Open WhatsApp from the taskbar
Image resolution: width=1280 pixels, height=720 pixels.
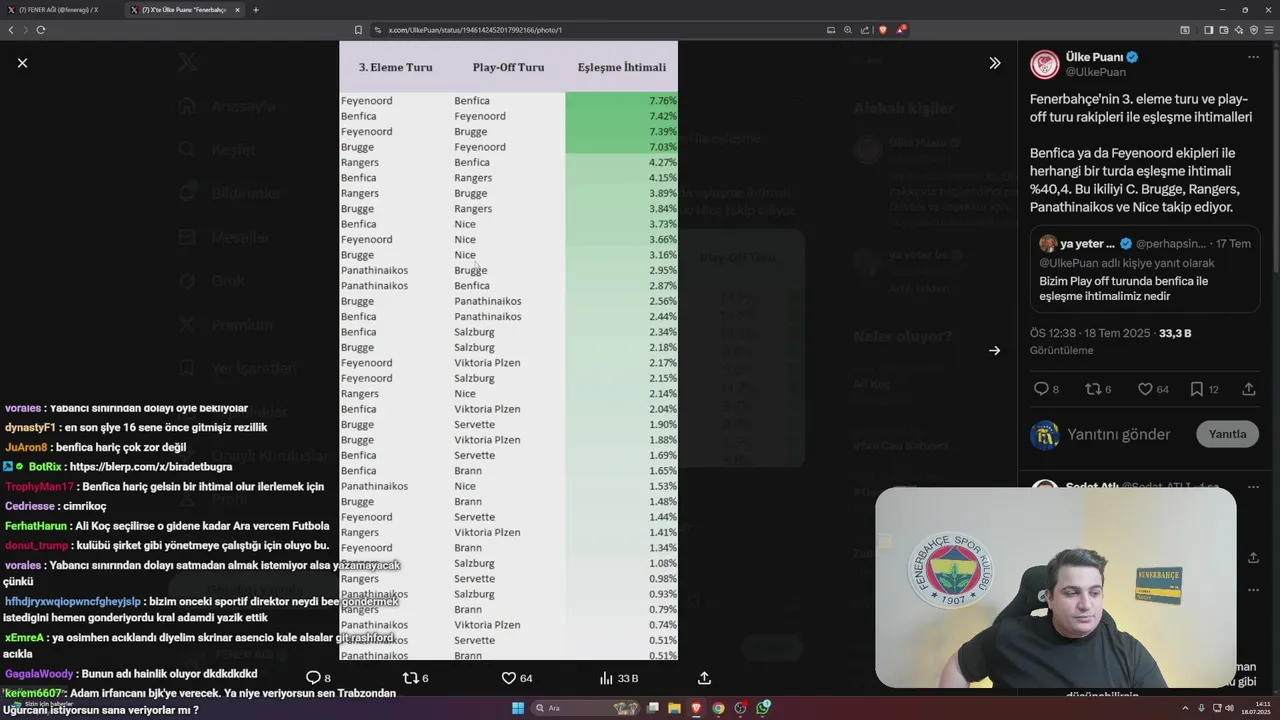(763, 708)
